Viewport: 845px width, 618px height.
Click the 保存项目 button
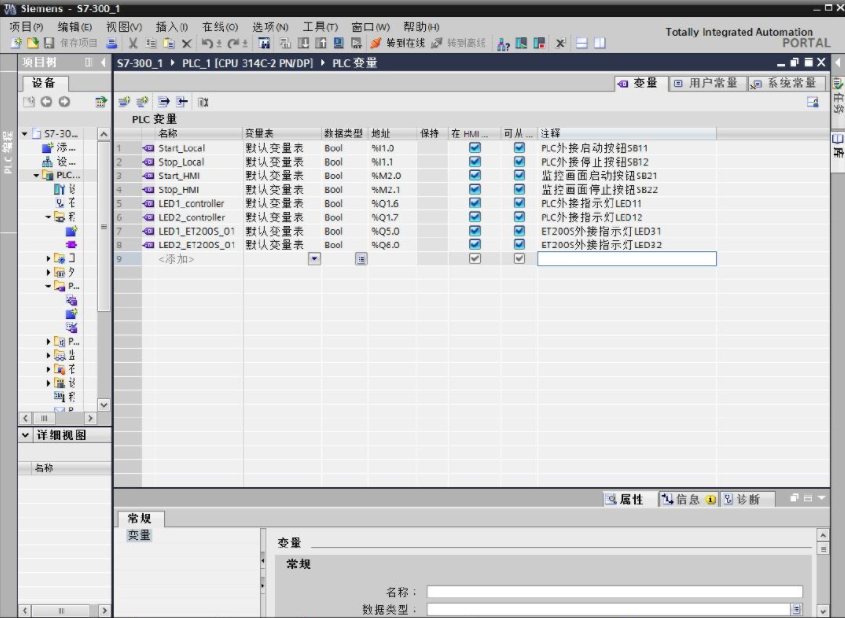tap(71, 43)
